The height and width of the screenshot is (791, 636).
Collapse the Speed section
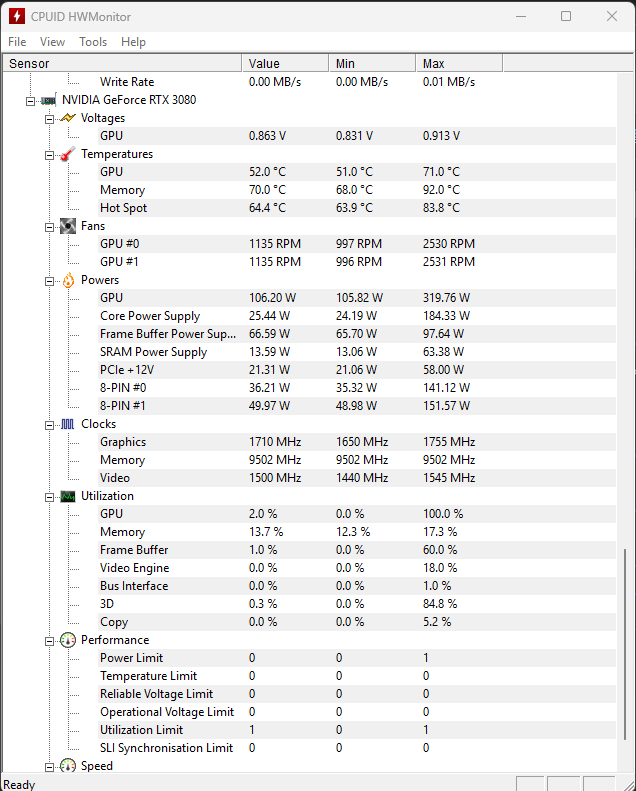point(49,767)
